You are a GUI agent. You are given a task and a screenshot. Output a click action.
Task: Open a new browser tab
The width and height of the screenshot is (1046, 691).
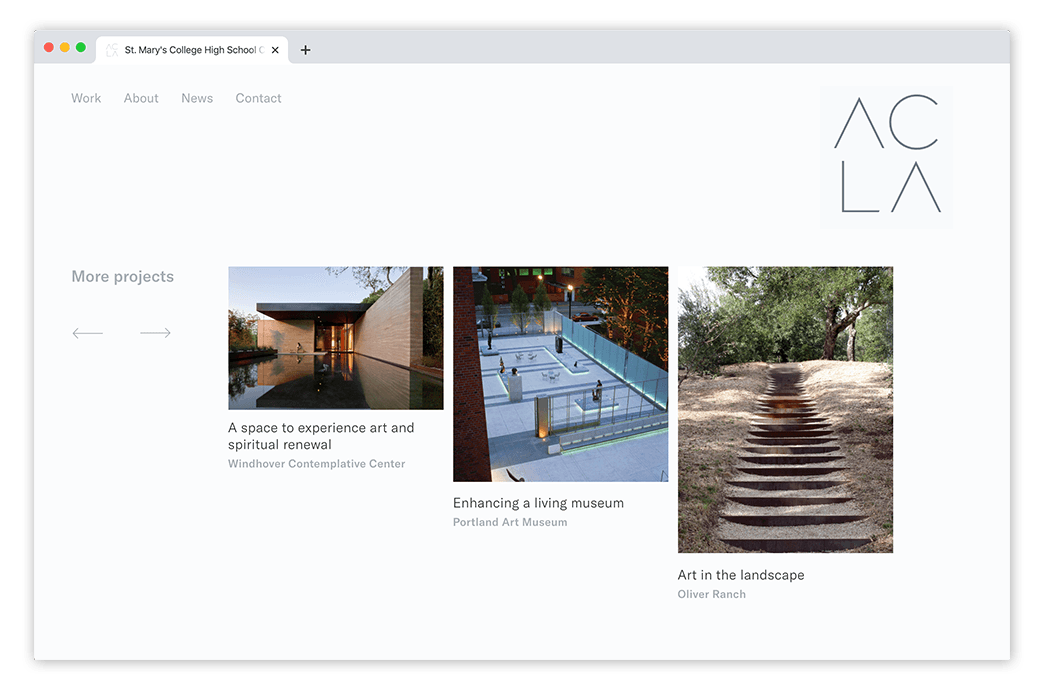(306, 50)
